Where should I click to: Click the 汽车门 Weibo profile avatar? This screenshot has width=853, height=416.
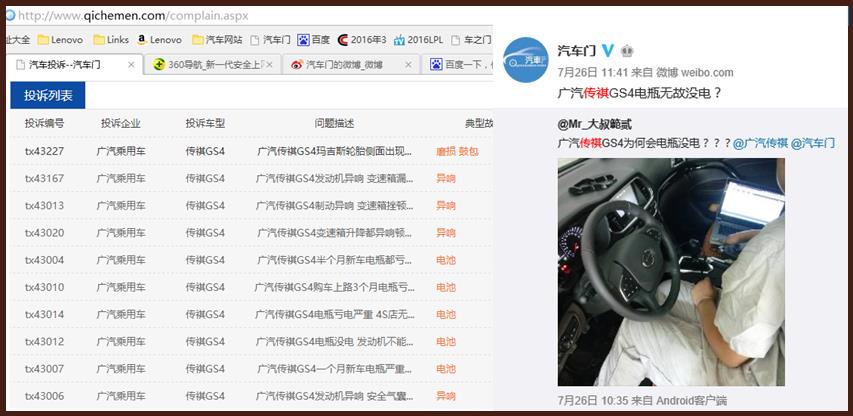(x=526, y=60)
